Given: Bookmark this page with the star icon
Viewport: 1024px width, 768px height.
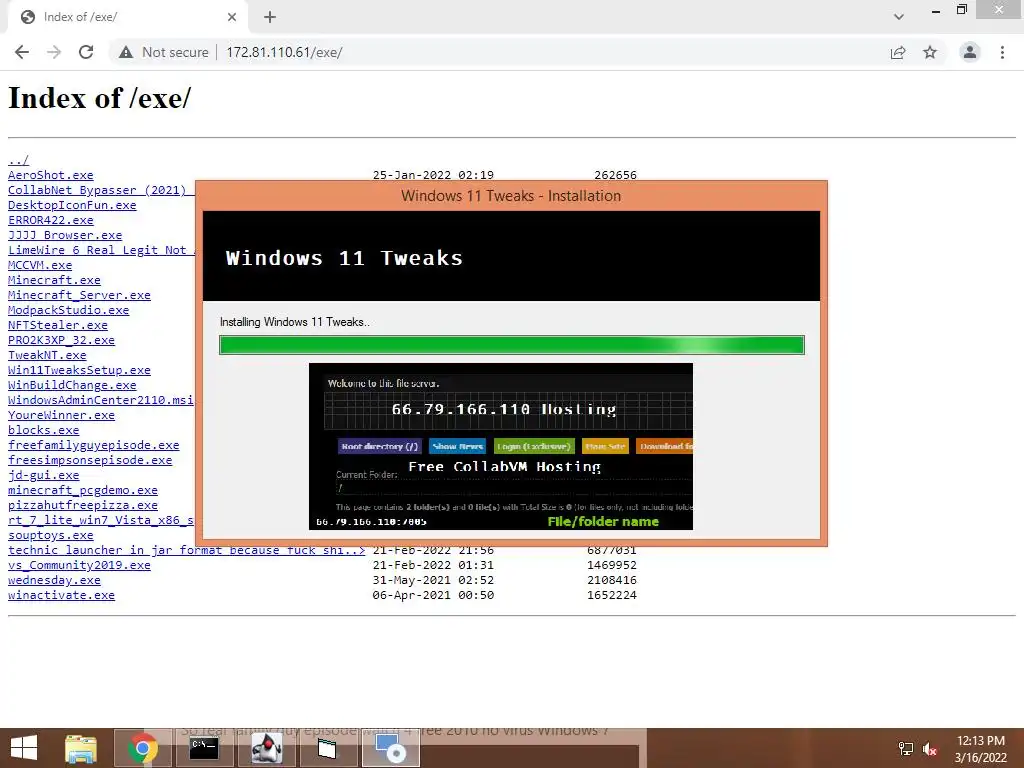Looking at the screenshot, I should (930, 52).
